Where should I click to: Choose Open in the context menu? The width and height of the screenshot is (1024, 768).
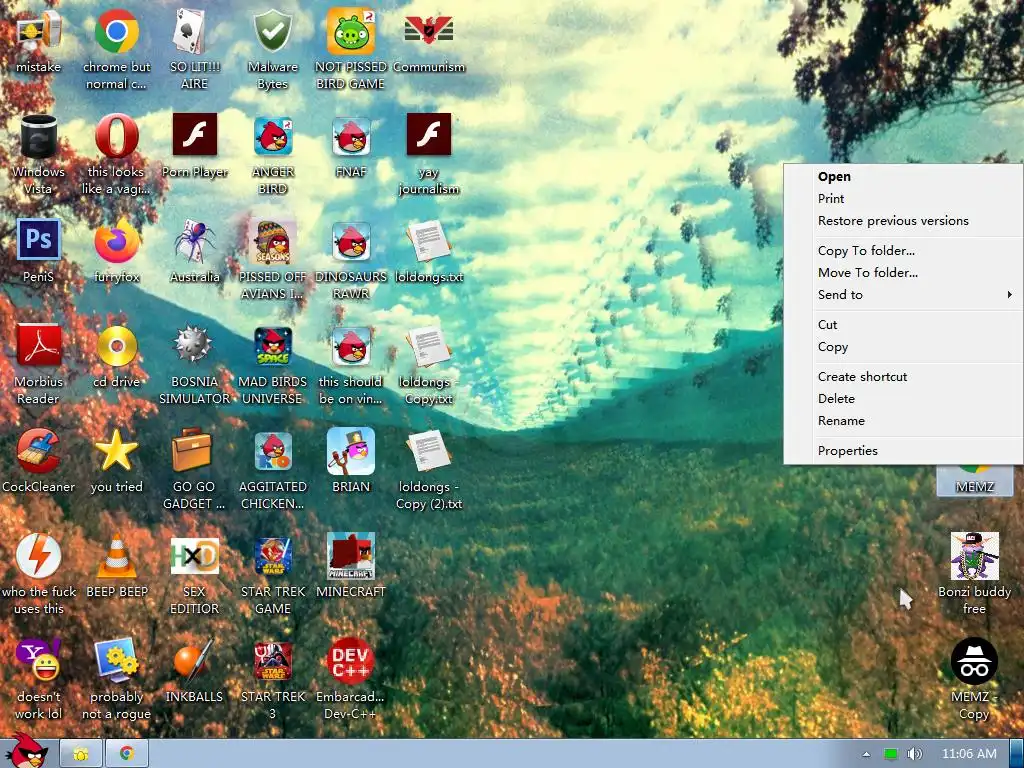coord(903,176)
